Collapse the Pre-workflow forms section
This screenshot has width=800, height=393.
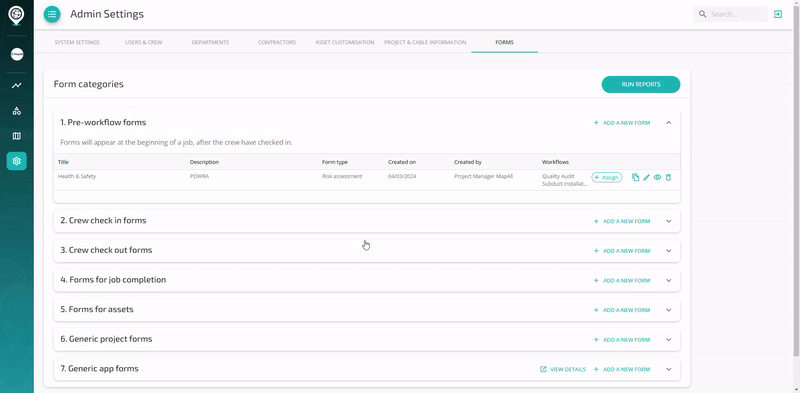668,122
